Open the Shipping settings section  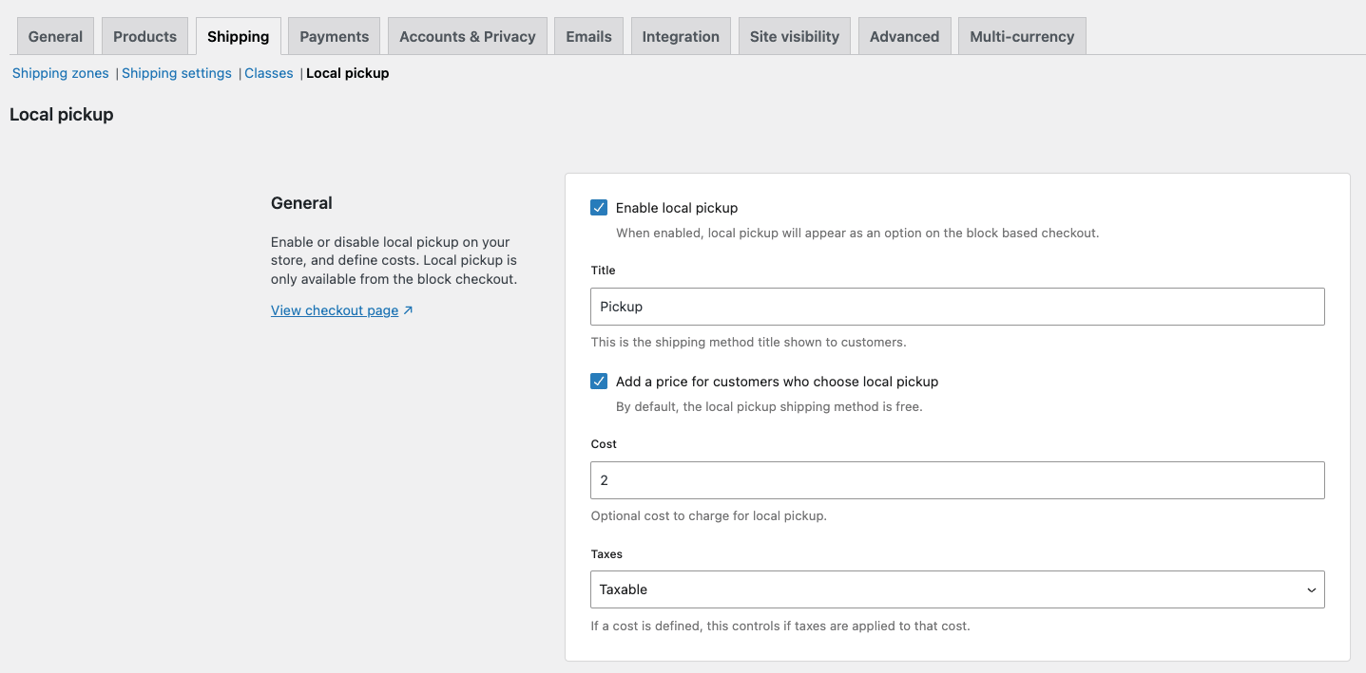pyautogui.click(x=176, y=72)
